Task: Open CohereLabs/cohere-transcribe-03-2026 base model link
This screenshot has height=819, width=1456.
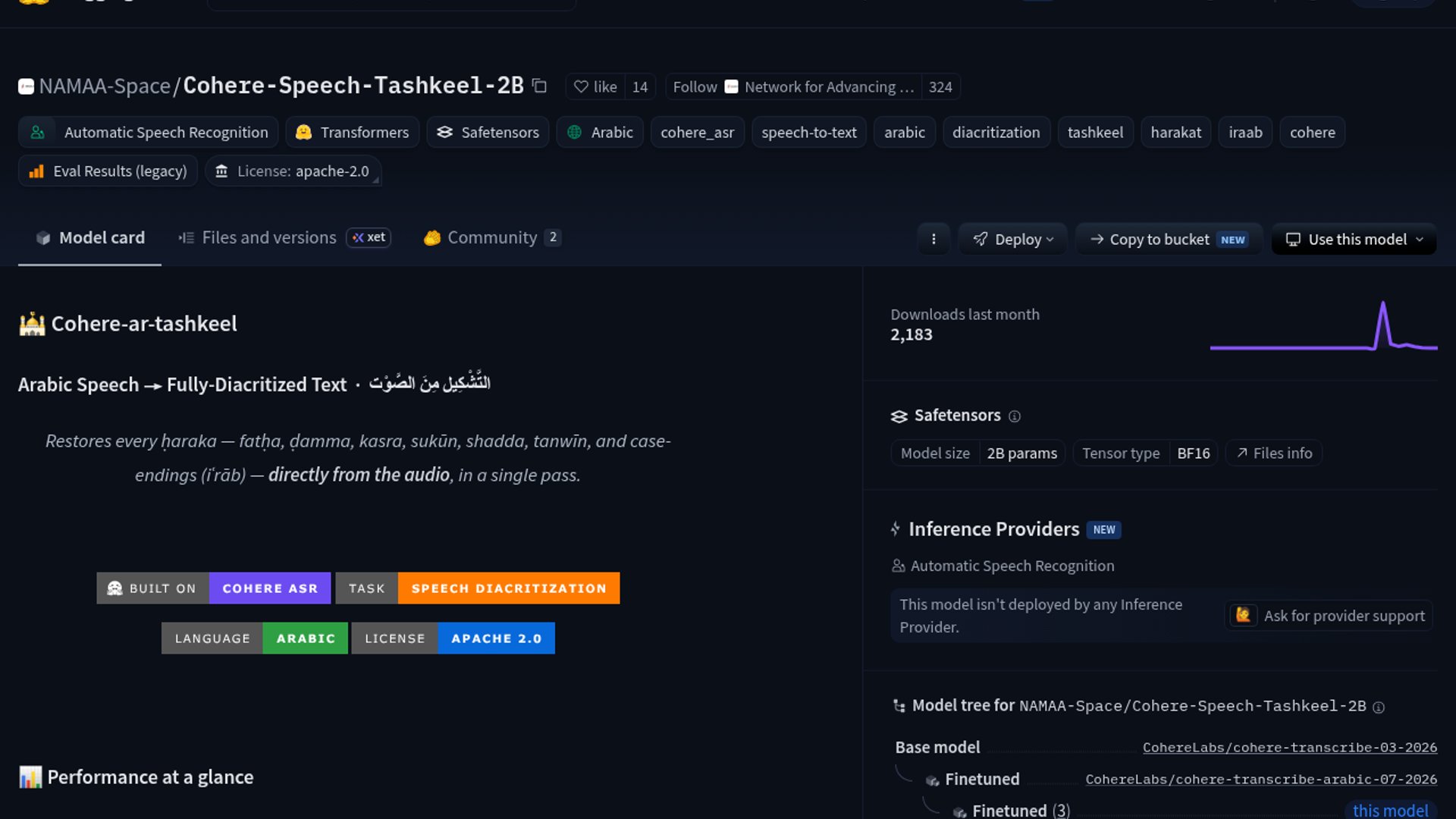Action: [x=1290, y=748]
